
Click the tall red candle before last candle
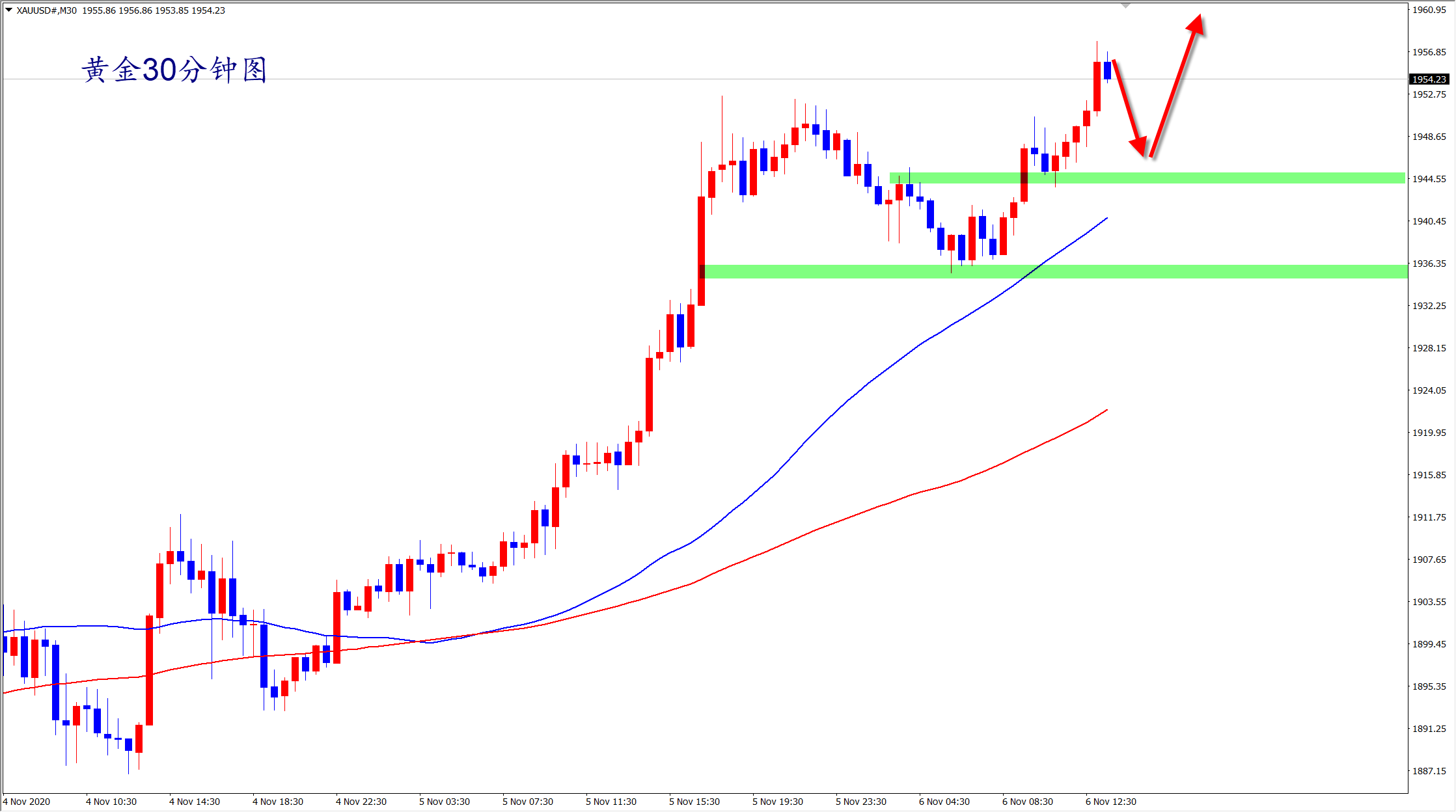tap(1097, 87)
